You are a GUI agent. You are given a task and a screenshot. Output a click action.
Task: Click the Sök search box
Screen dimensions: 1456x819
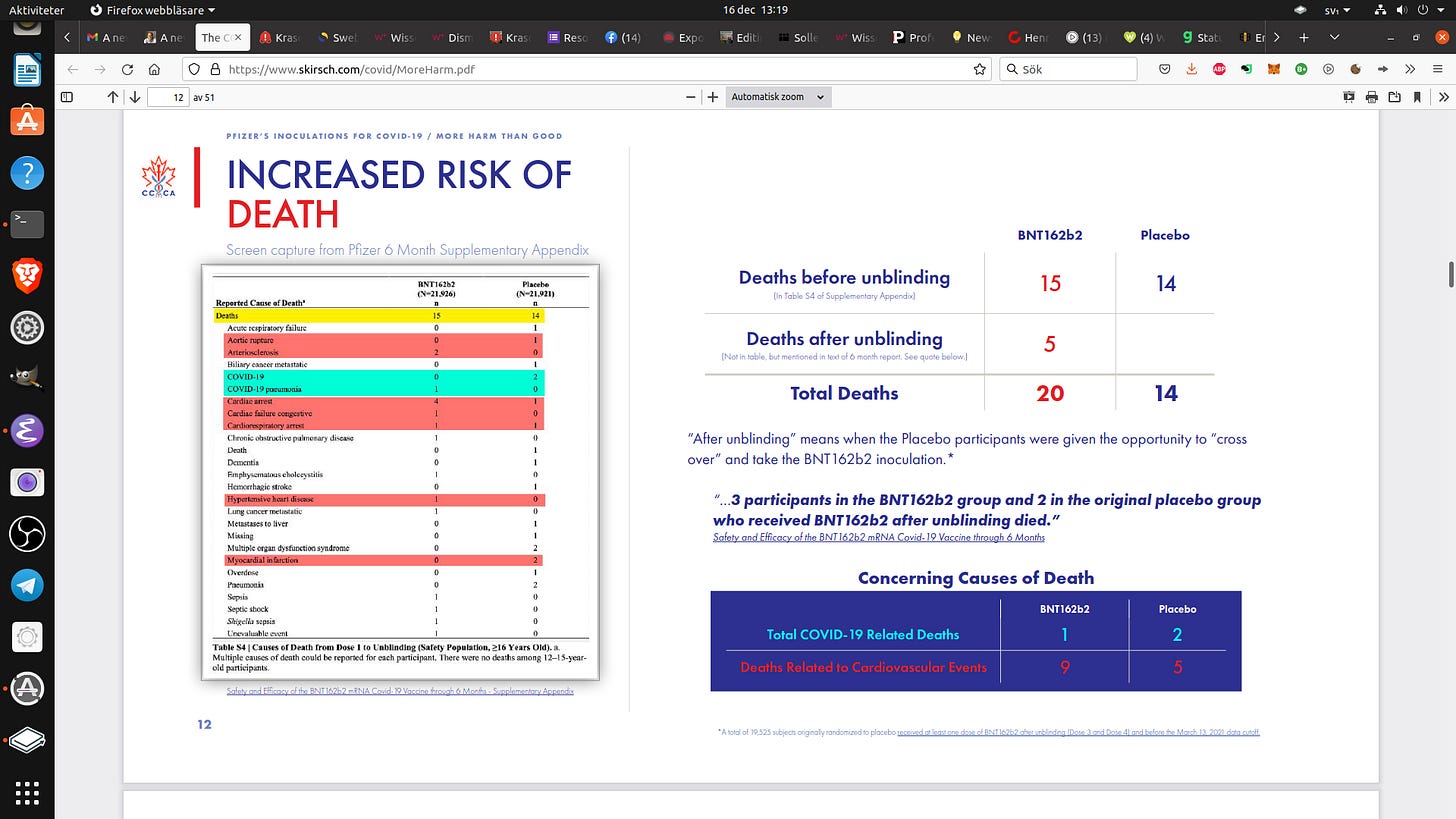pyautogui.click(x=1068, y=69)
